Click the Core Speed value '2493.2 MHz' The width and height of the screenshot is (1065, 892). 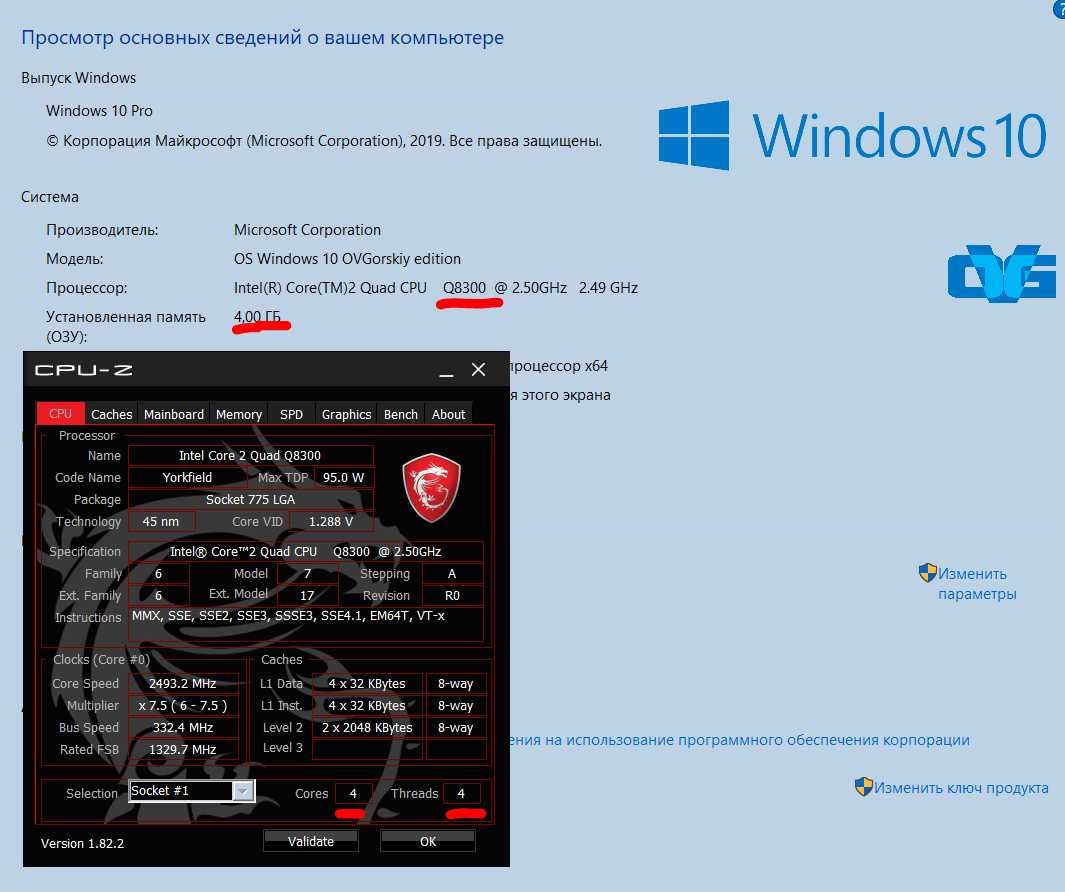(182, 683)
